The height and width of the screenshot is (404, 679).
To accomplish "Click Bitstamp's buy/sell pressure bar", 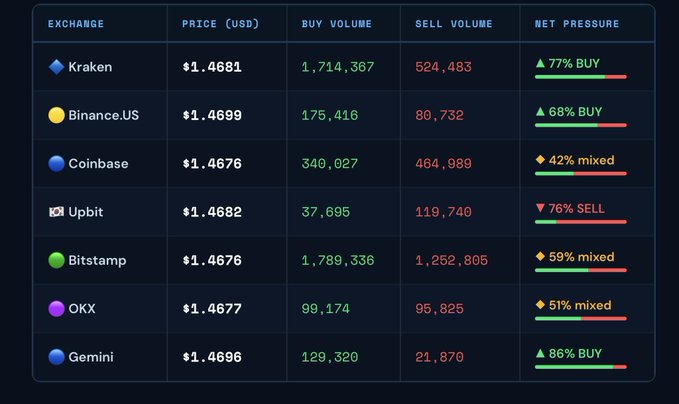I will [x=581, y=270].
